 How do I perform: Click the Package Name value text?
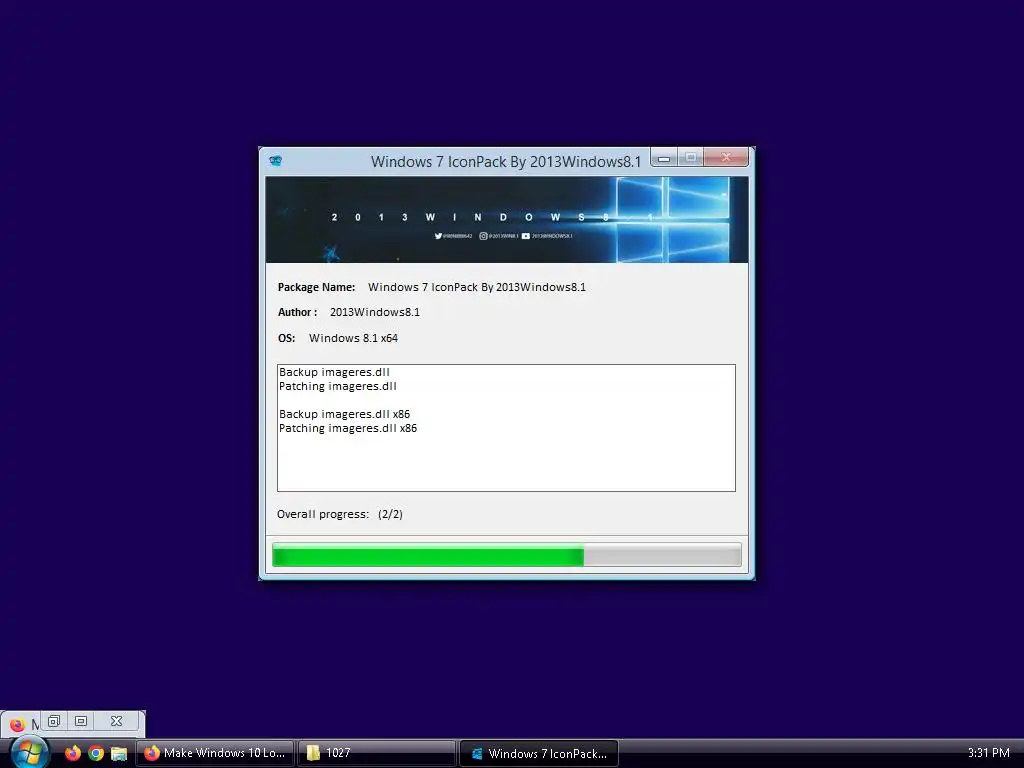click(x=477, y=287)
